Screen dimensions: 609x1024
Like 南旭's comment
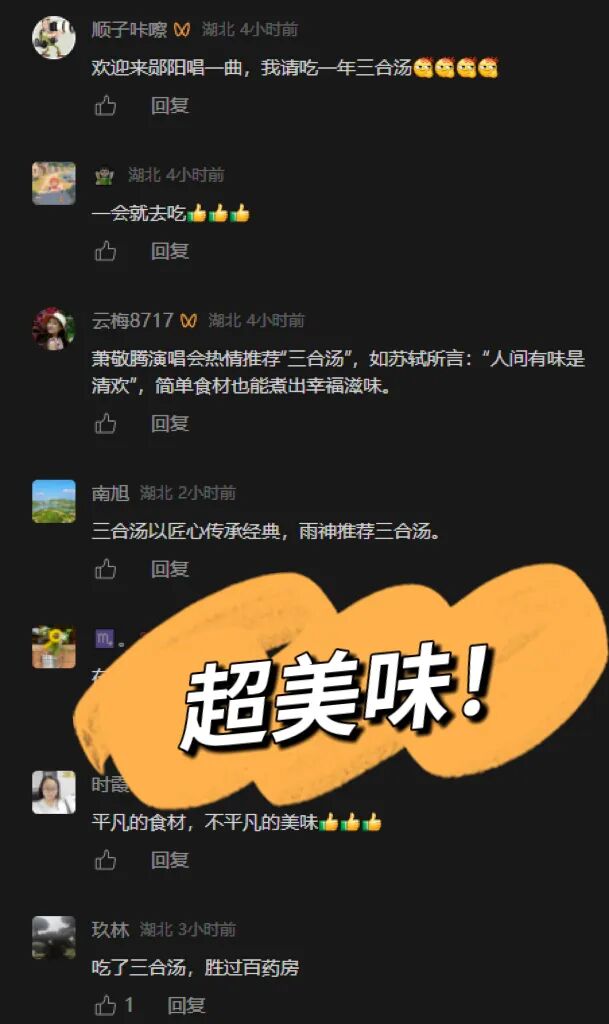coord(105,569)
